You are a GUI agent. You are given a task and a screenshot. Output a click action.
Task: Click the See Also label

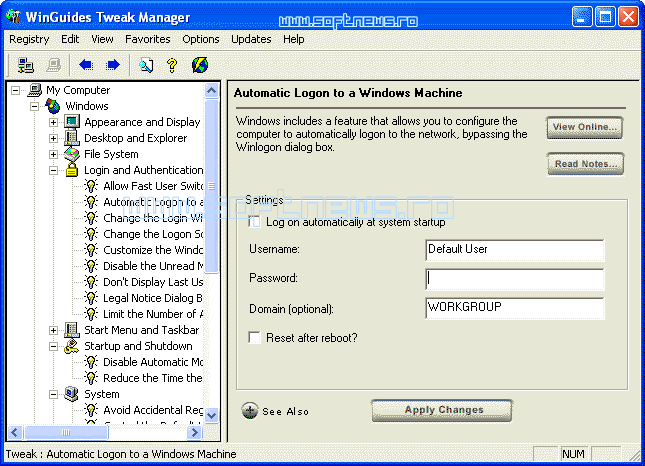[285, 411]
